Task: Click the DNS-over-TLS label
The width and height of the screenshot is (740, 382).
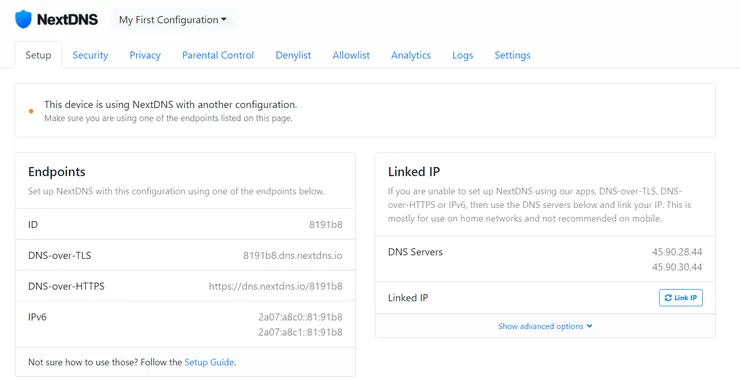Action: [59, 255]
